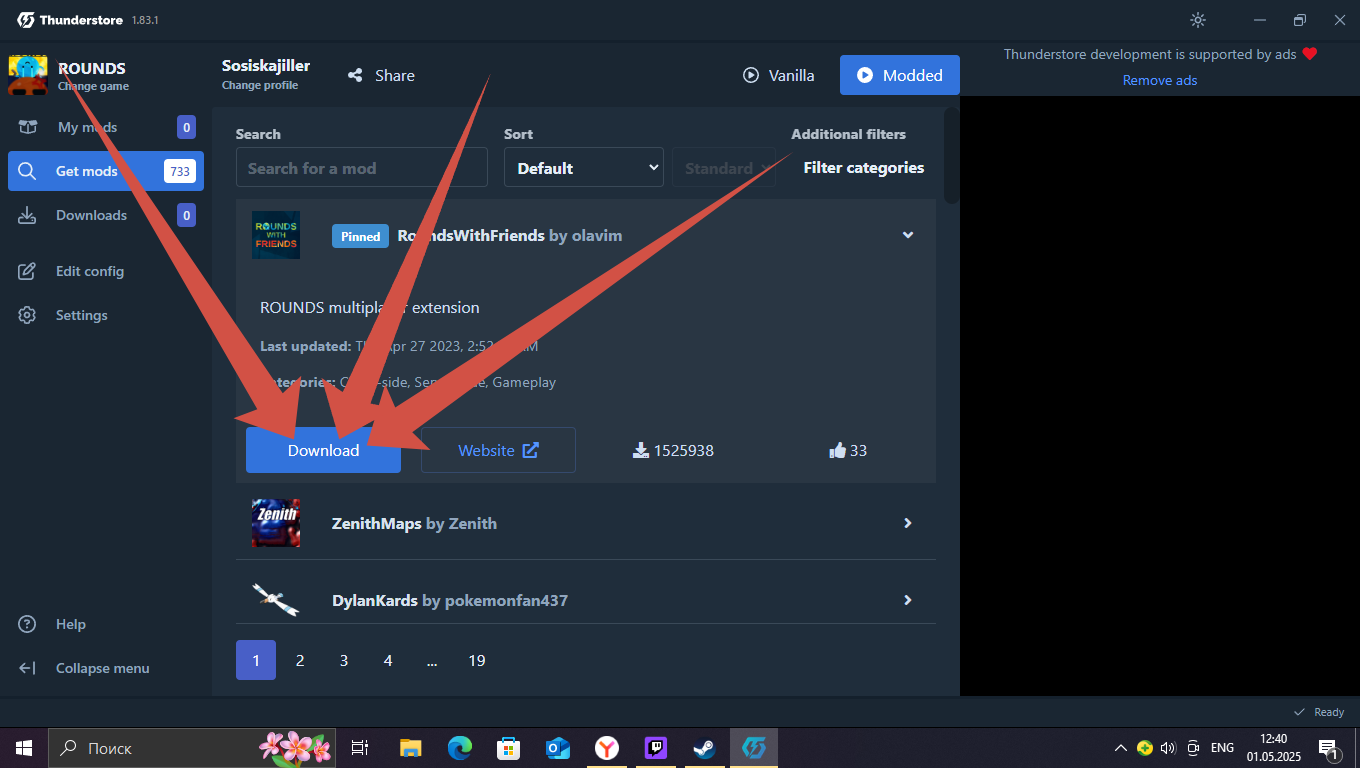Open Steam from the taskbar

pyautogui.click(x=705, y=748)
